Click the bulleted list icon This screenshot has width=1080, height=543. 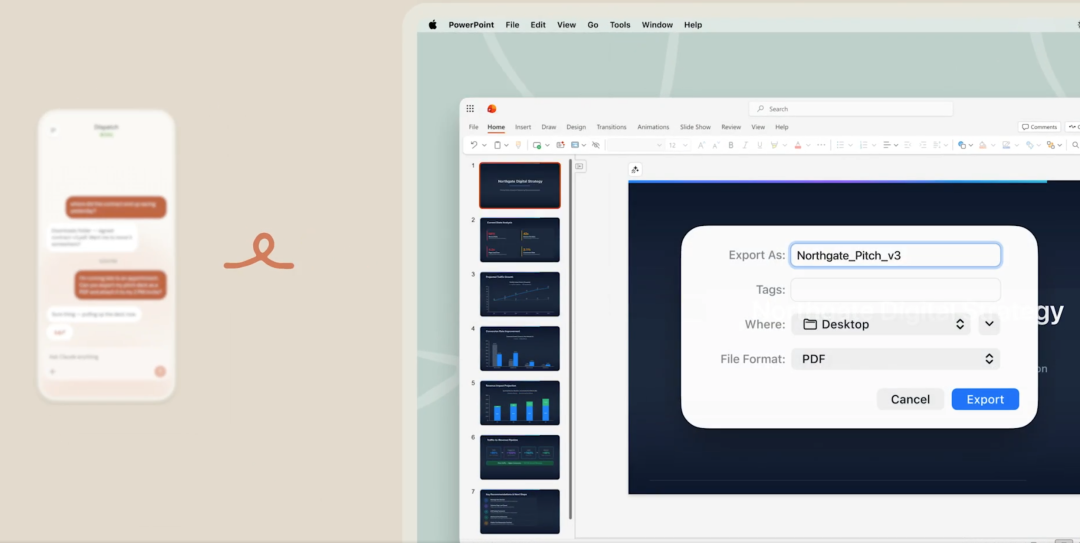pos(840,145)
